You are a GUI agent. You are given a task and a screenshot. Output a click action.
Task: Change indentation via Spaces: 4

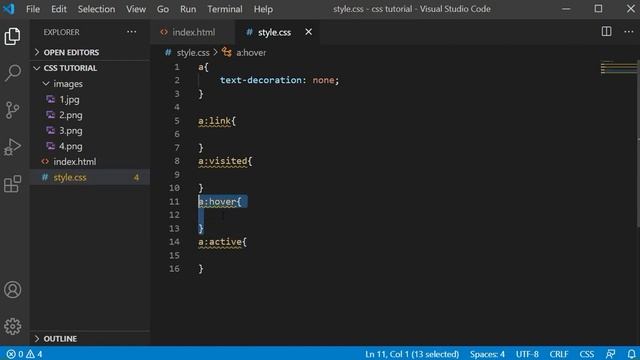click(x=487, y=354)
